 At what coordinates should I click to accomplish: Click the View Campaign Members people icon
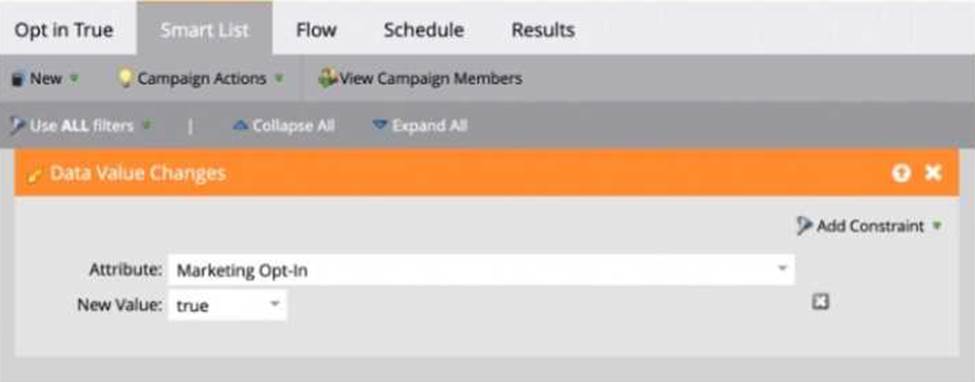[x=327, y=78]
